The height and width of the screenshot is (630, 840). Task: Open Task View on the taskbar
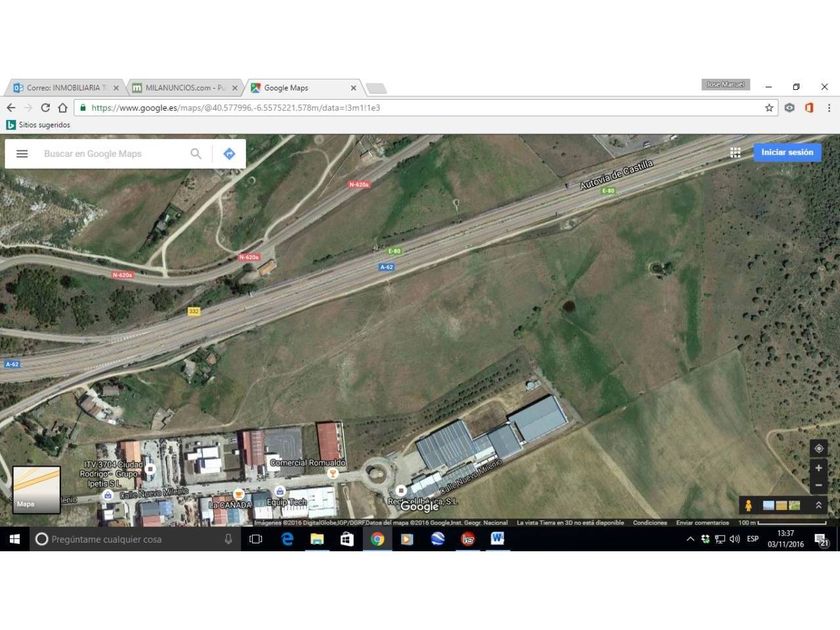256,539
